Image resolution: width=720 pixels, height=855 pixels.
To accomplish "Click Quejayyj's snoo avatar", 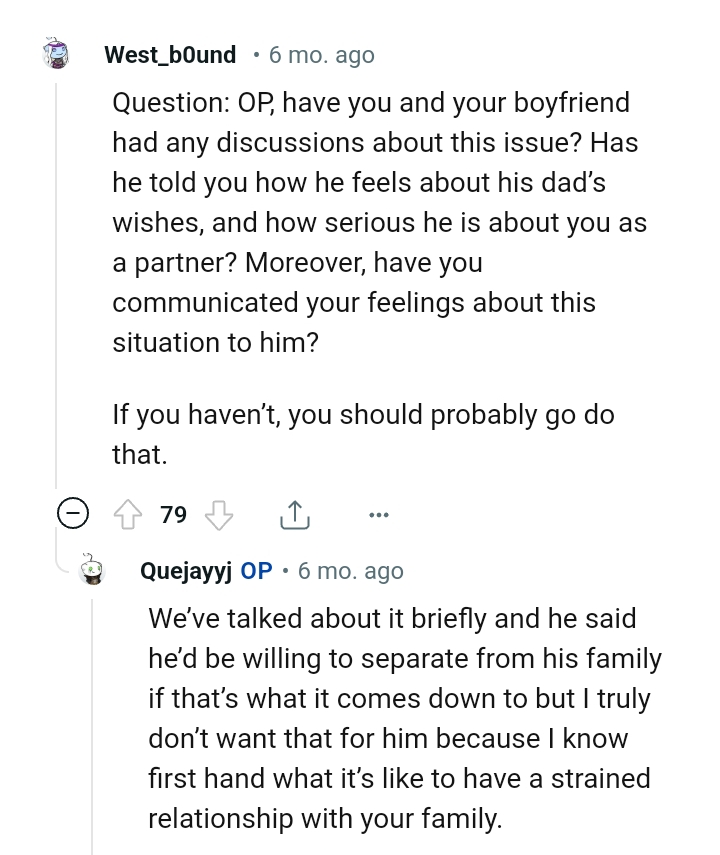I will (93, 571).
